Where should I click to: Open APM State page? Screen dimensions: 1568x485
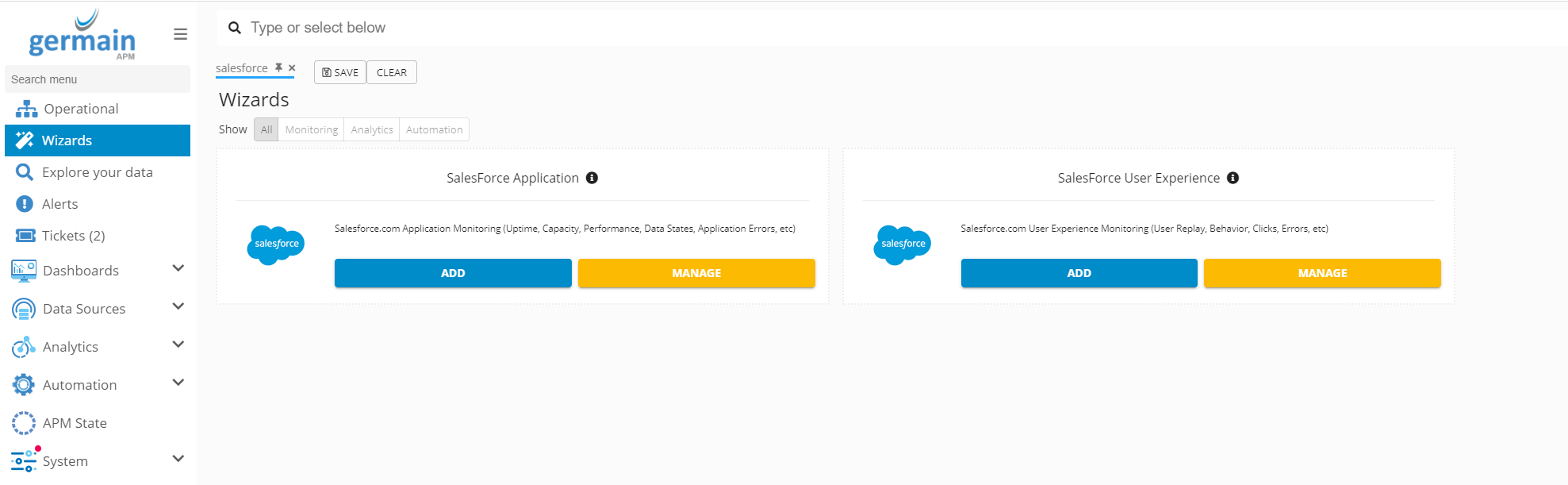click(x=75, y=423)
